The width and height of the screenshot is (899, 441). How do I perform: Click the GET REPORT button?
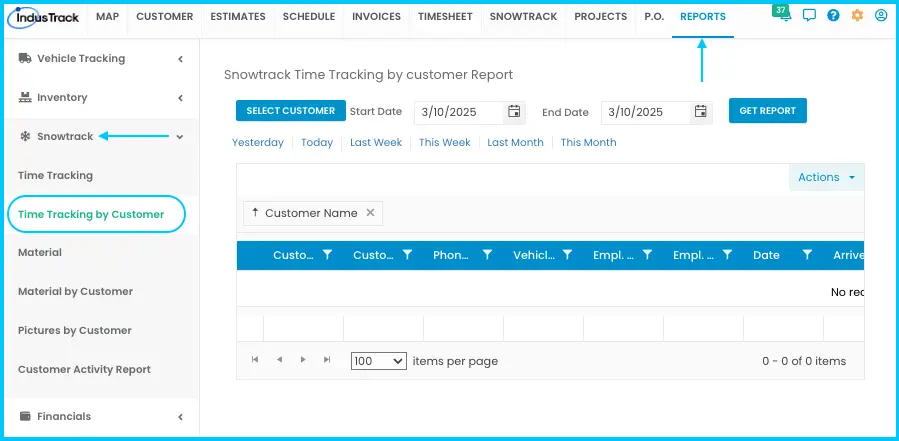pyautogui.click(x=768, y=111)
